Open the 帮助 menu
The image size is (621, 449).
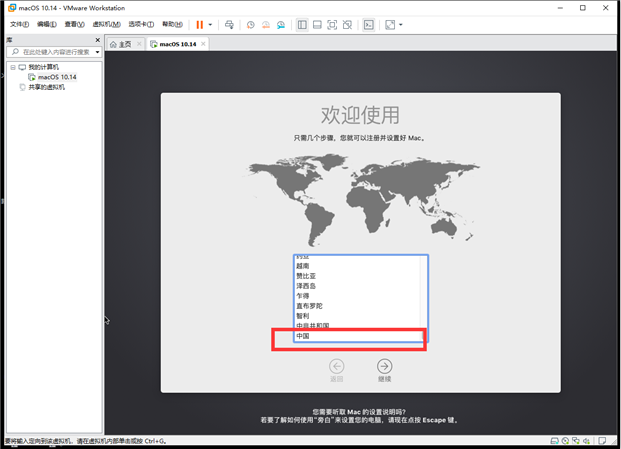click(172, 25)
